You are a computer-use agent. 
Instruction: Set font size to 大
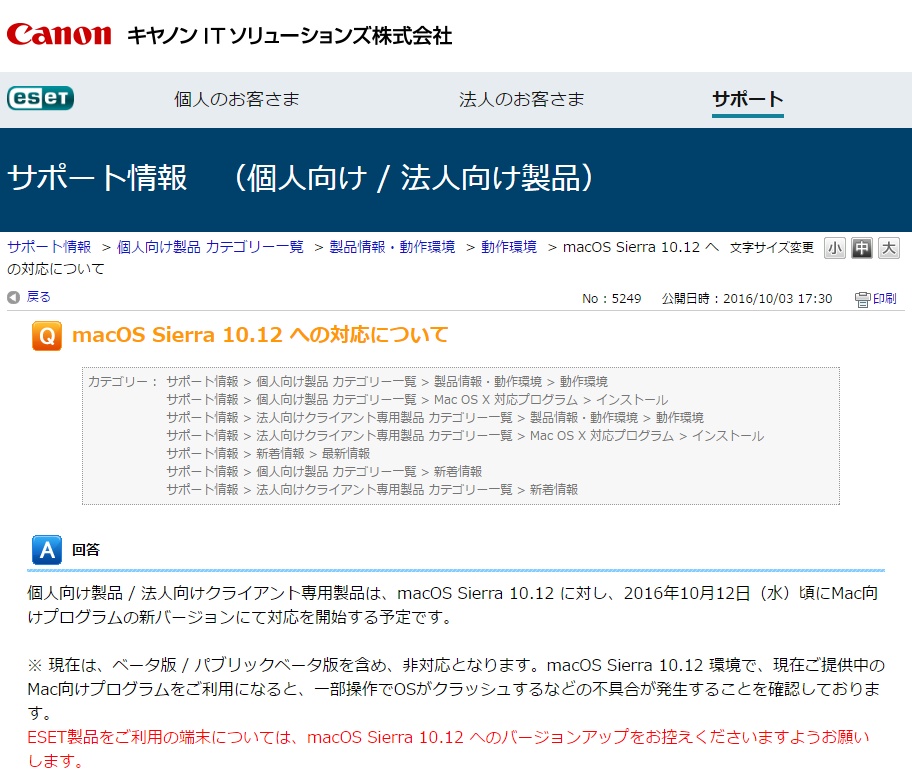click(x=889, y=248)
